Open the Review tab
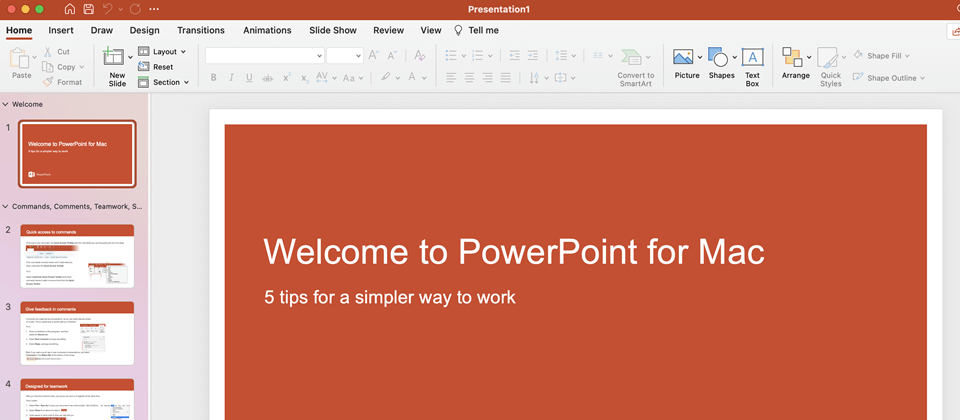Screen dimensions: 960x420 pyautogui.click(x=389, y=30)
